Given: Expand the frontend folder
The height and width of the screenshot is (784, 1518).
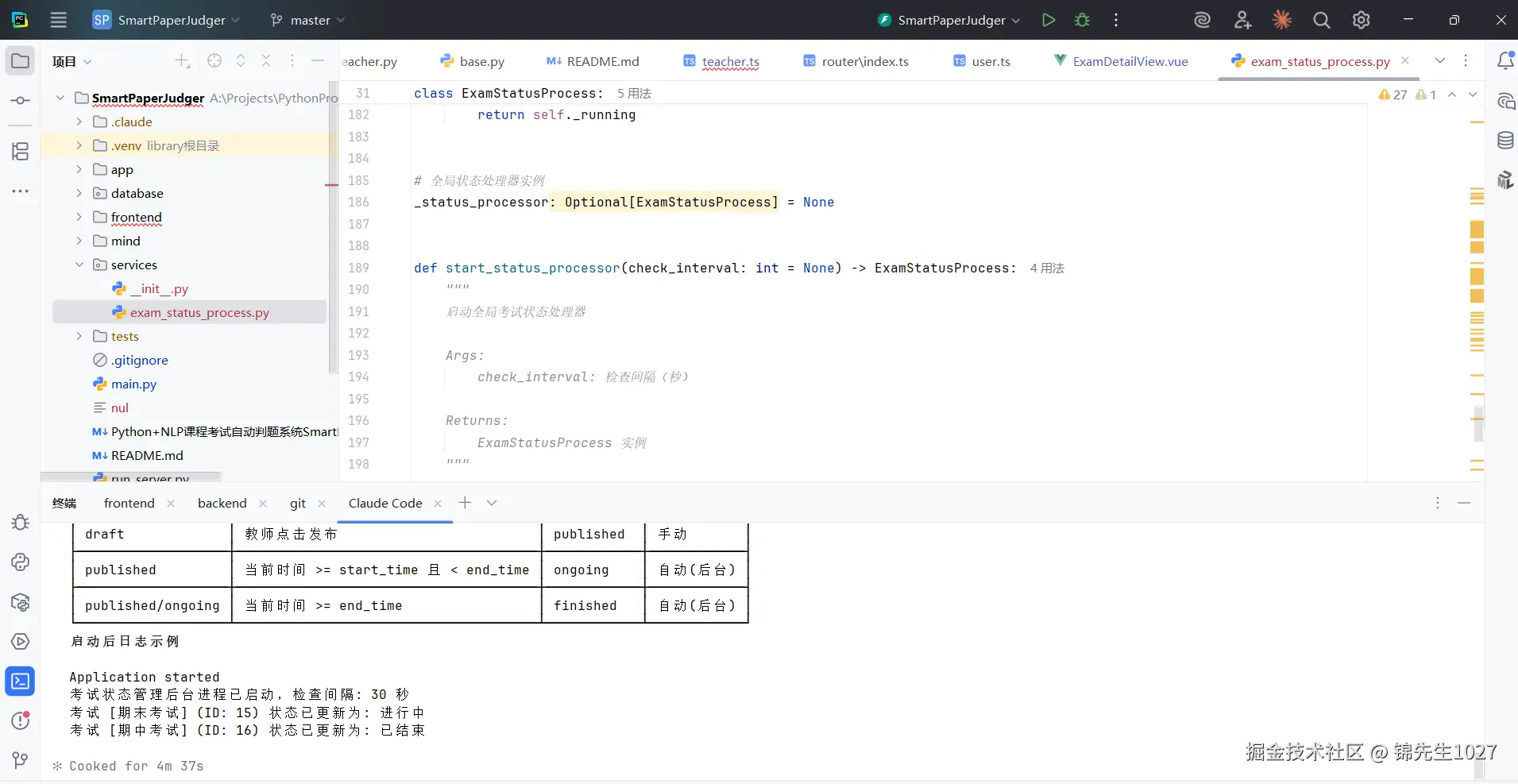Looking at the screenshot, I should pyautogui.click(x=79, y=217).
